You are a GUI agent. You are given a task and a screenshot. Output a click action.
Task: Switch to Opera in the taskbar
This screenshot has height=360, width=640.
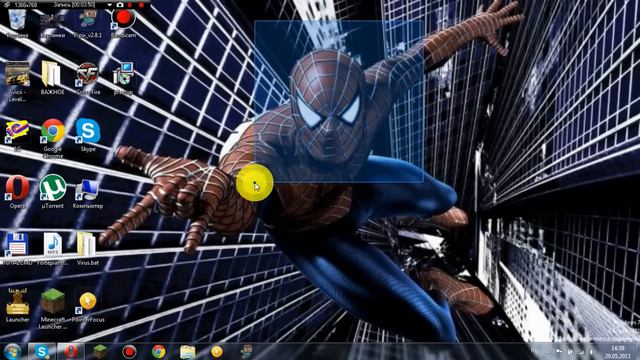(71, 351)
